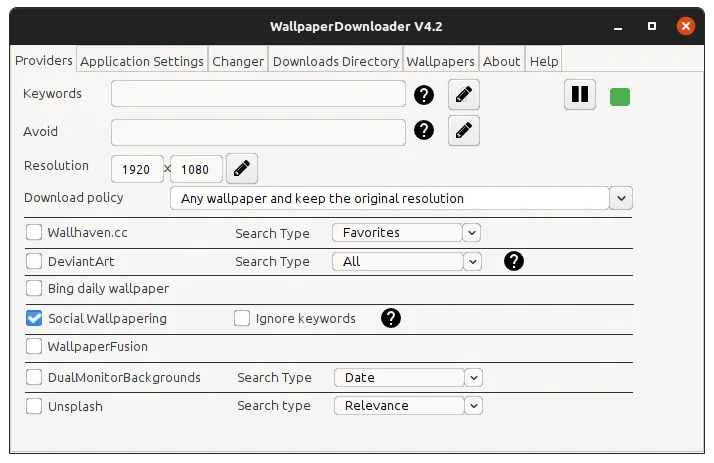Enable the WallpaperFusion provider checkbox
The width and height of the screenshot is (714, 463).
pos(34,346)
